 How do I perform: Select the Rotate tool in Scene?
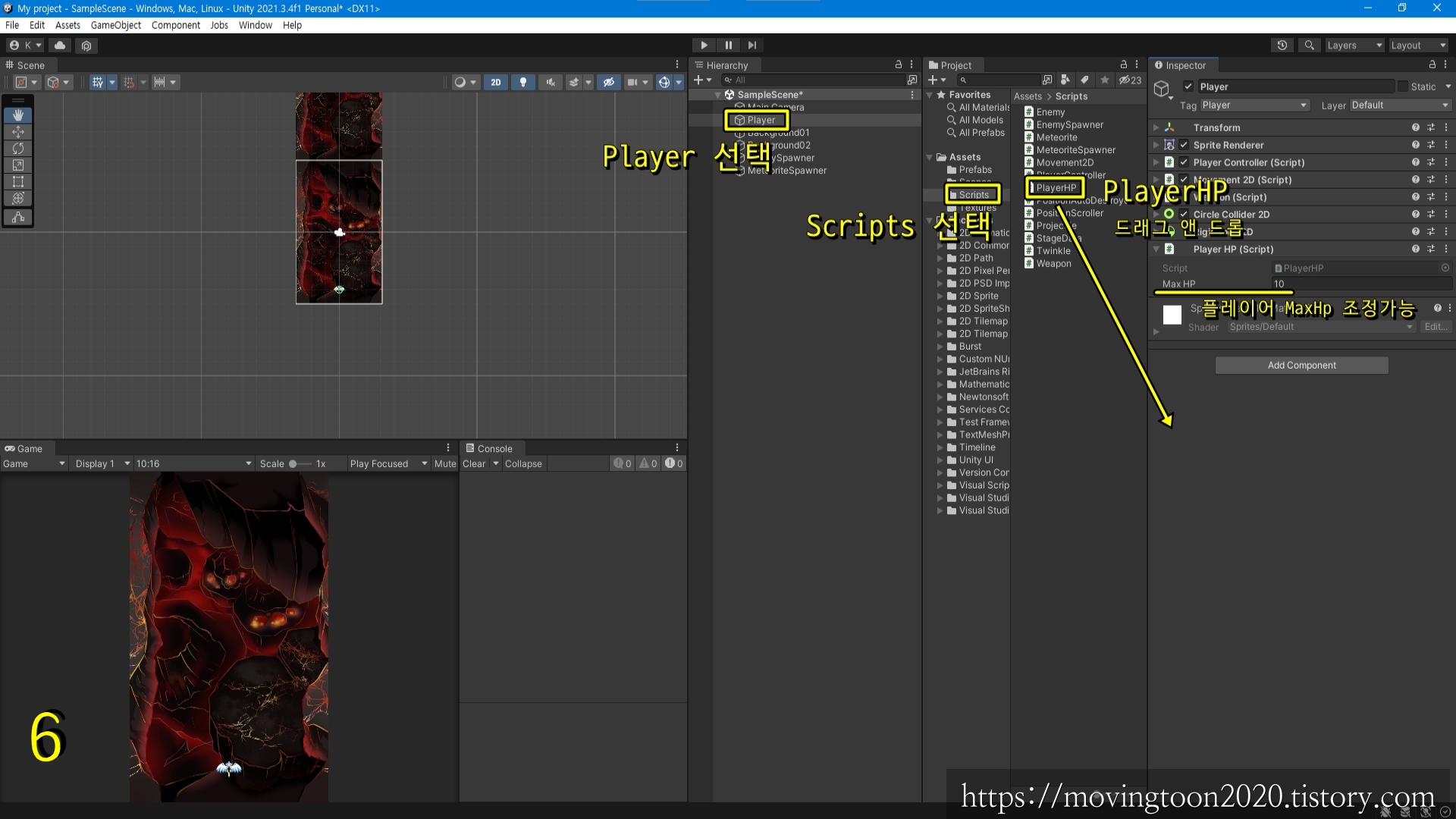18,149
